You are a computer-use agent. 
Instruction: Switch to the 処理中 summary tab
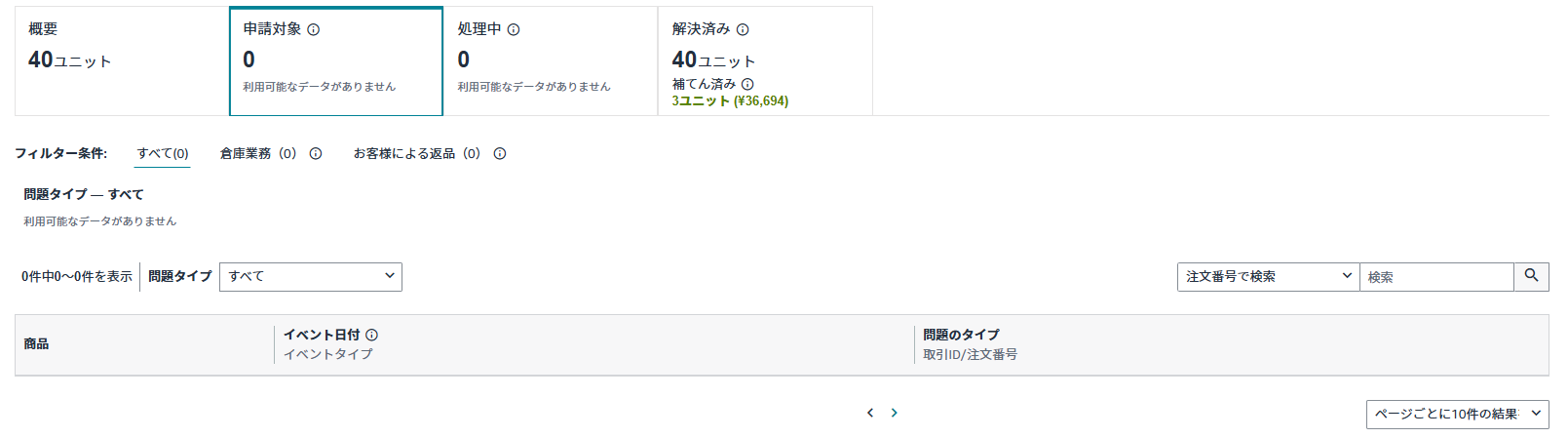(551, 60)
